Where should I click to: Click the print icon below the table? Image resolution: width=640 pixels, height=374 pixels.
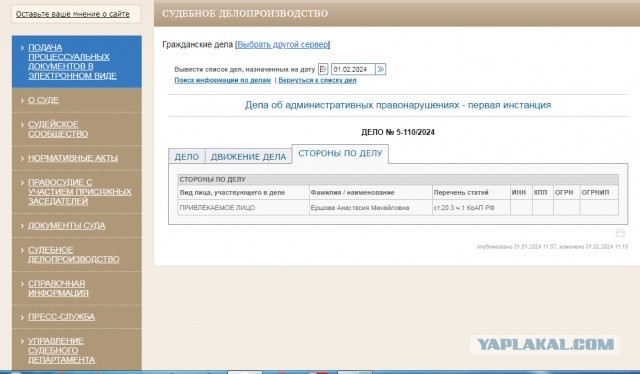click(620, 233)
